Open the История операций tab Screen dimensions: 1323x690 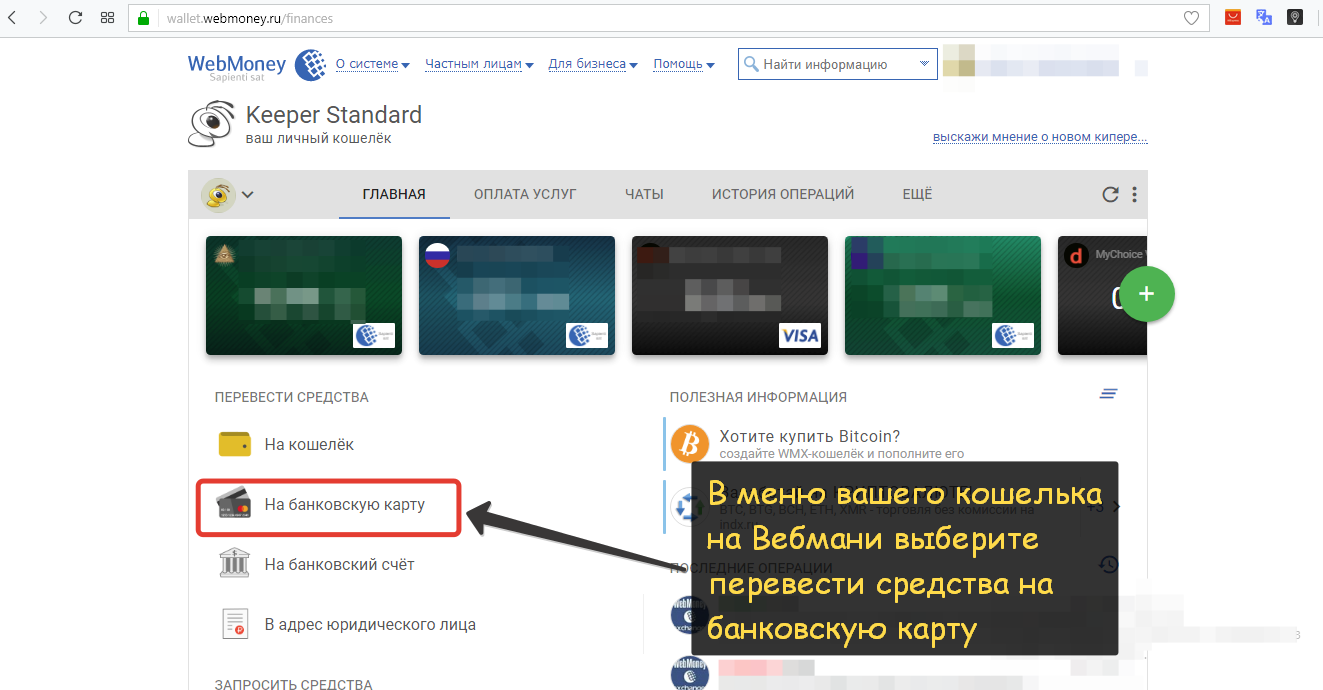pyautogui.click(x=783, y=194)
